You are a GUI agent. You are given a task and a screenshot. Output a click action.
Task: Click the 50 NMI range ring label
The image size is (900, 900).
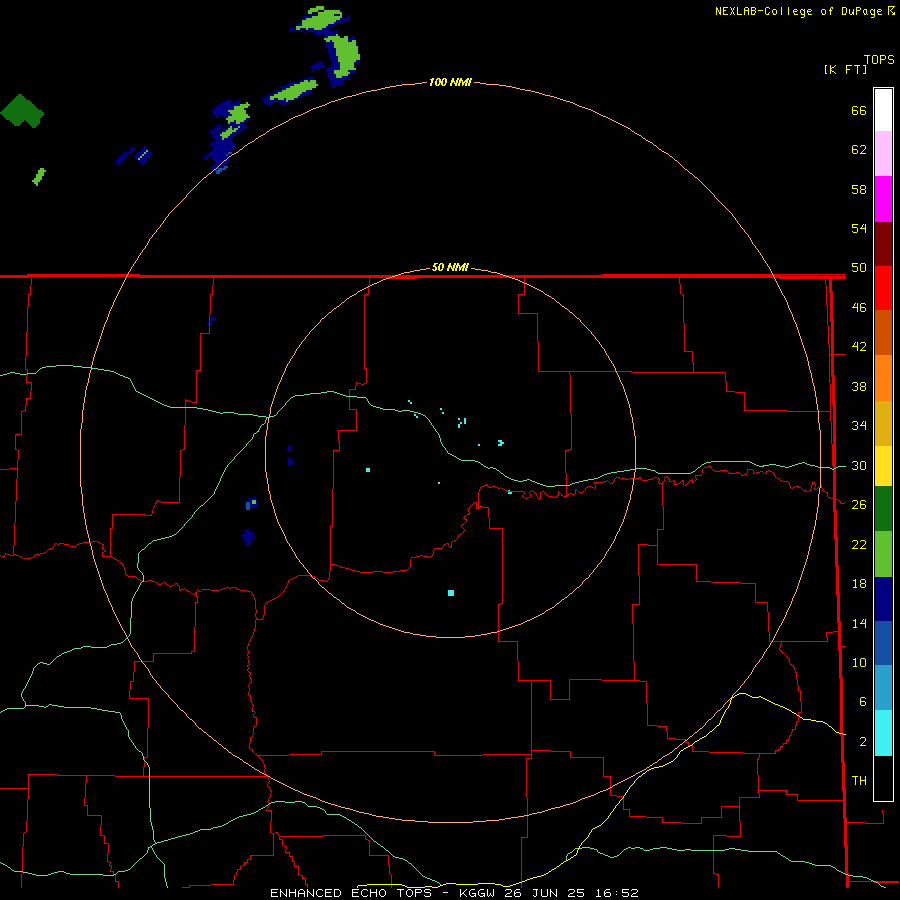point(450,267)
